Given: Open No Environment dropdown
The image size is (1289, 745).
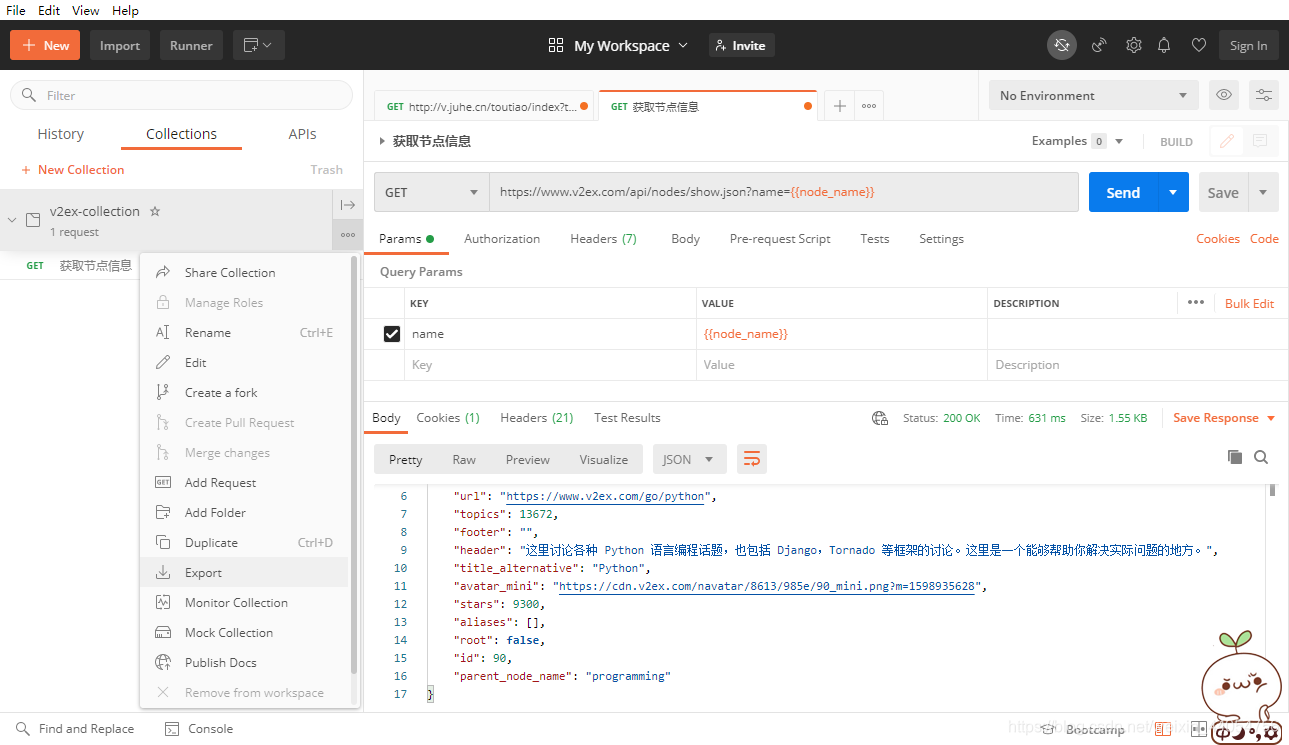Looking at the screenshot, I should click(x=1093, y=96).
